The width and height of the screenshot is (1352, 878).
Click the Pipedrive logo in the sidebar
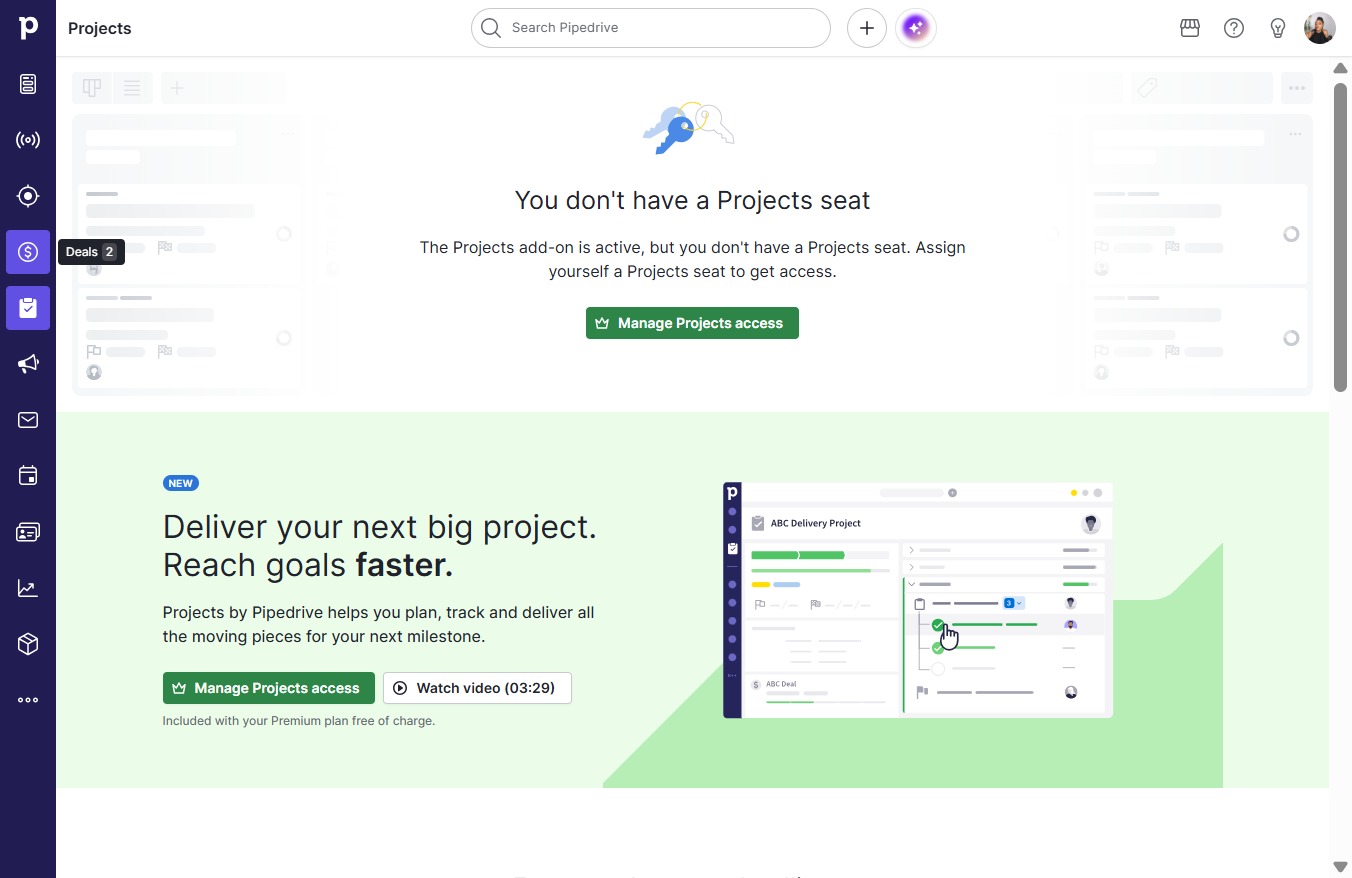tap(28, 28)
